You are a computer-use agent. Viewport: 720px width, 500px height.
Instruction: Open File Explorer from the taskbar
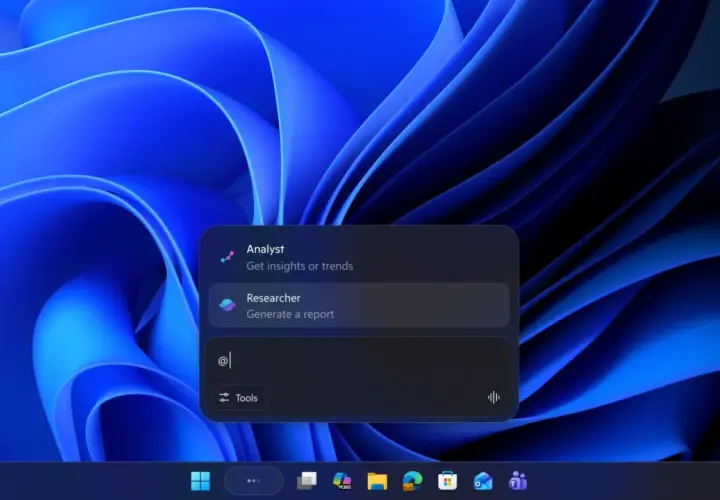[377, 481]
